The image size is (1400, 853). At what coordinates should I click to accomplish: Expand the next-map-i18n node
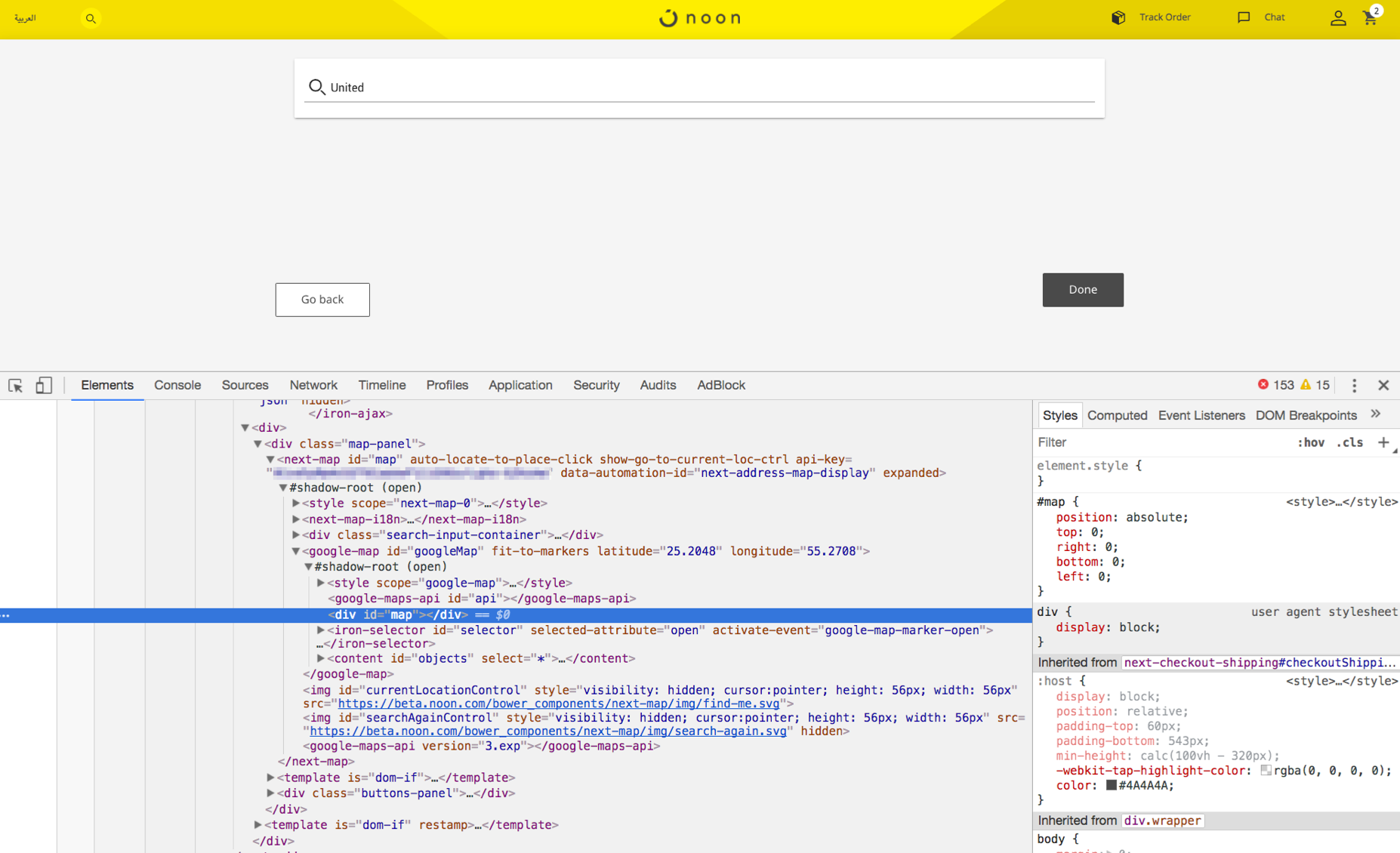pos(296,519)
